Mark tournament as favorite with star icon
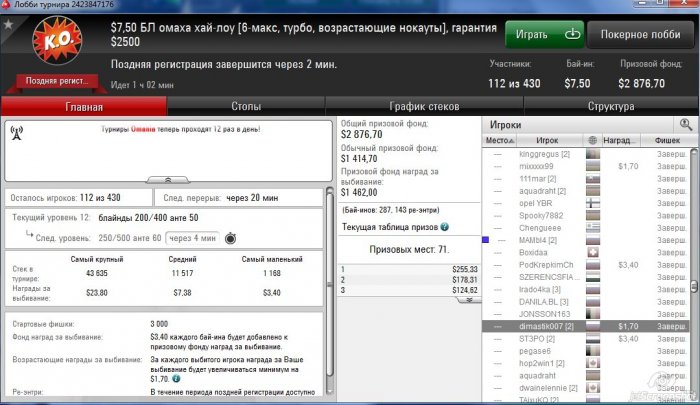The width and height of the screenshot is (700, 405). (8, 25)
